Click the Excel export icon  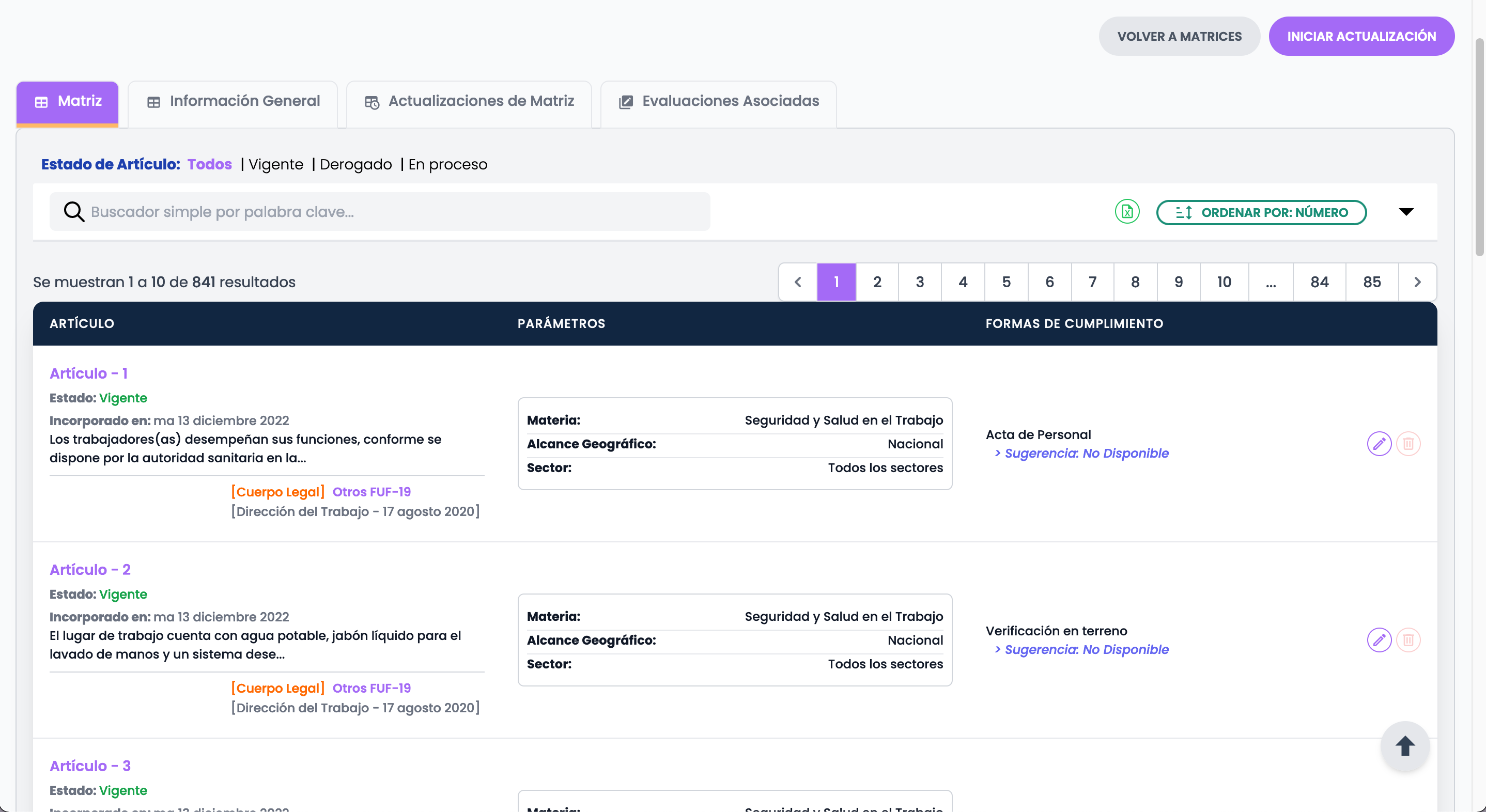pos(1126,212)
